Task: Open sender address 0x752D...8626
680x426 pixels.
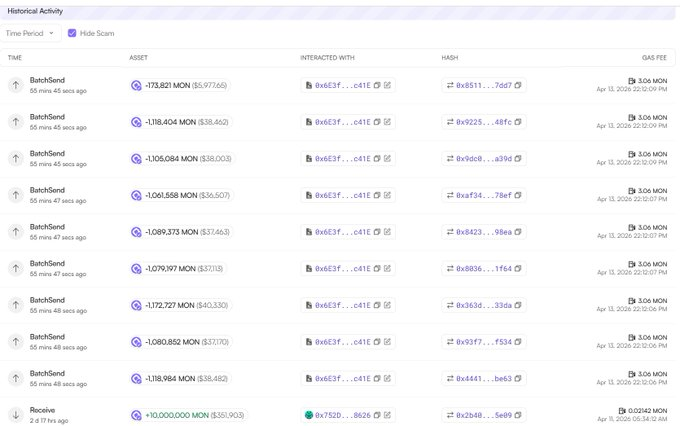Action: click(x=343, y=416)
